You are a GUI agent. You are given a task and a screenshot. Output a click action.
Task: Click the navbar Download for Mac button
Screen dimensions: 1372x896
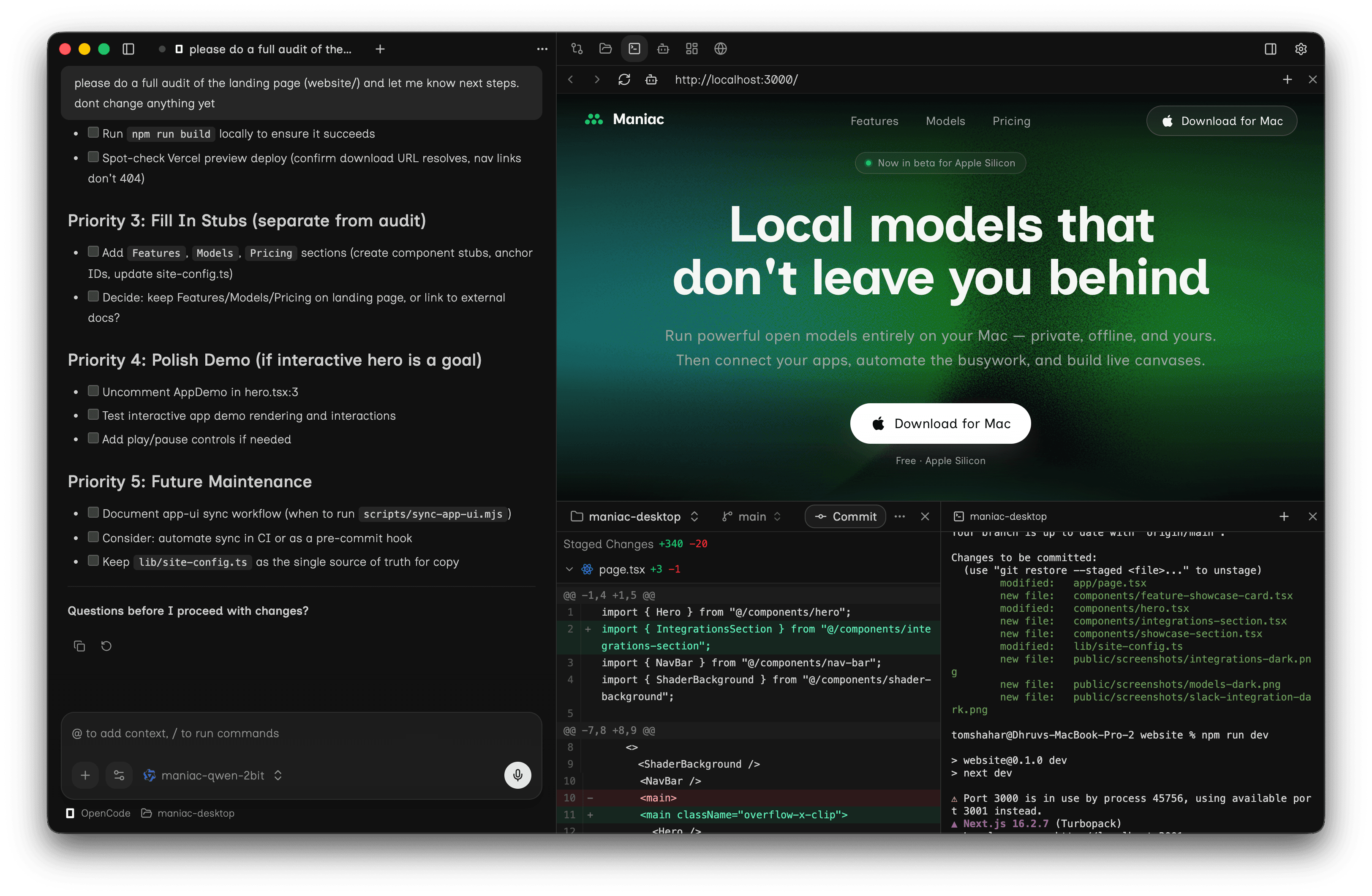1222,121
